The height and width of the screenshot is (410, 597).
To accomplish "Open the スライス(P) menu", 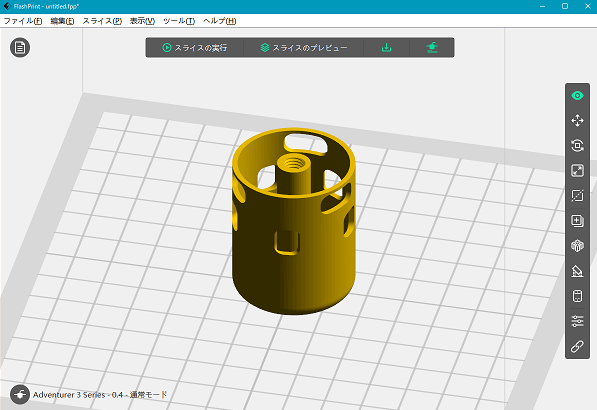I will point(102,21).
